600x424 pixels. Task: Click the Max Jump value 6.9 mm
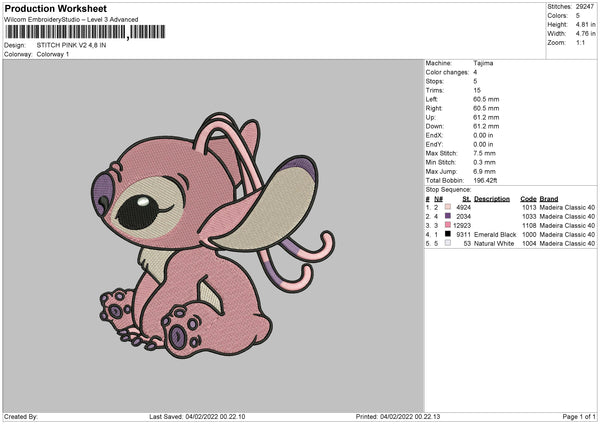484,171
